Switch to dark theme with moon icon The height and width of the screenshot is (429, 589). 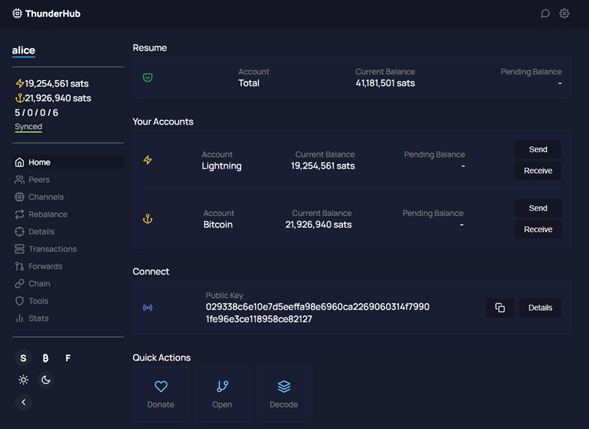[46, 380]
